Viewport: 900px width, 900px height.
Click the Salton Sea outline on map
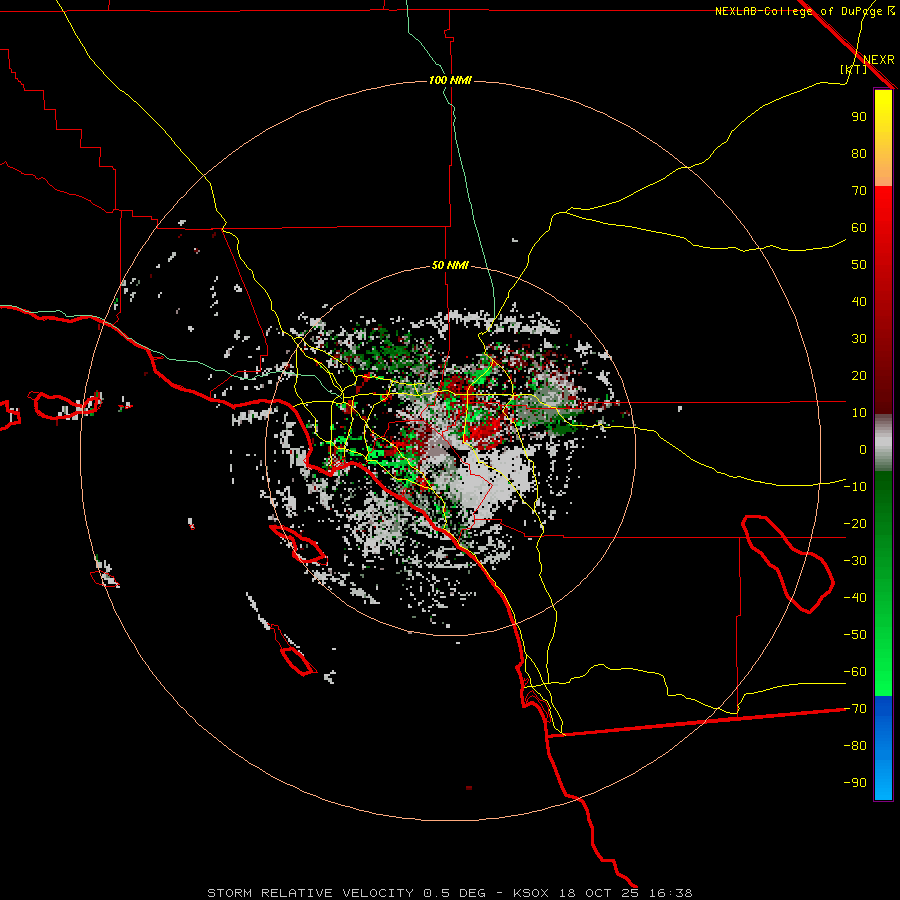[x=788, y=564]
